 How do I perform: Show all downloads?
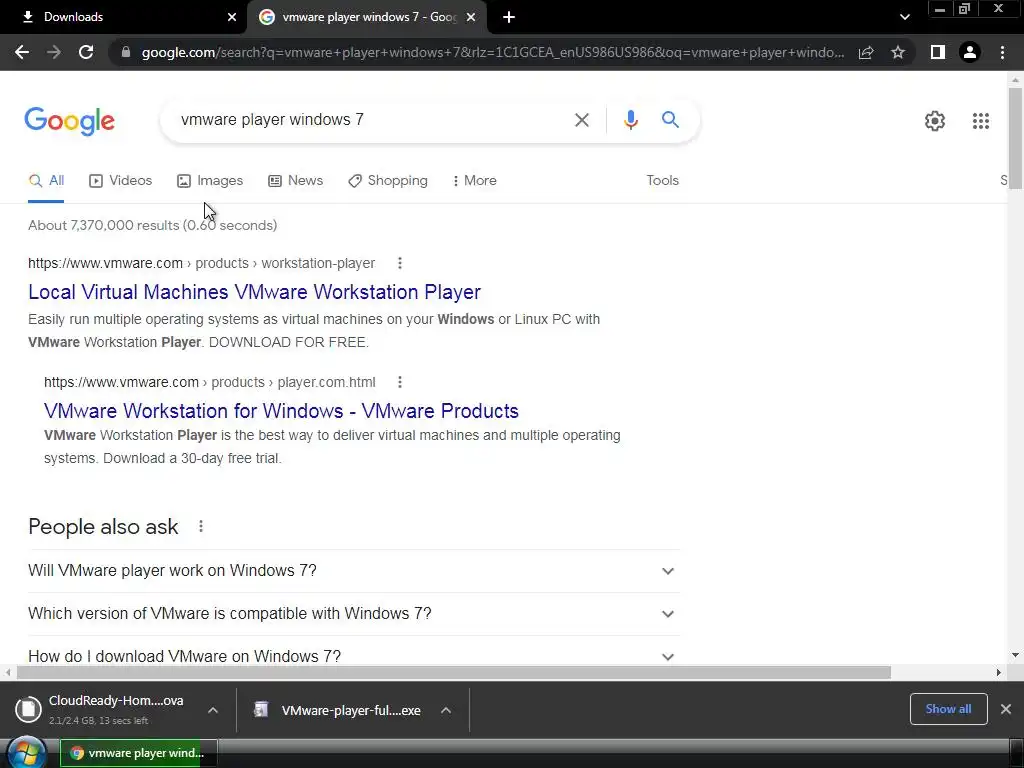[948, 709]
